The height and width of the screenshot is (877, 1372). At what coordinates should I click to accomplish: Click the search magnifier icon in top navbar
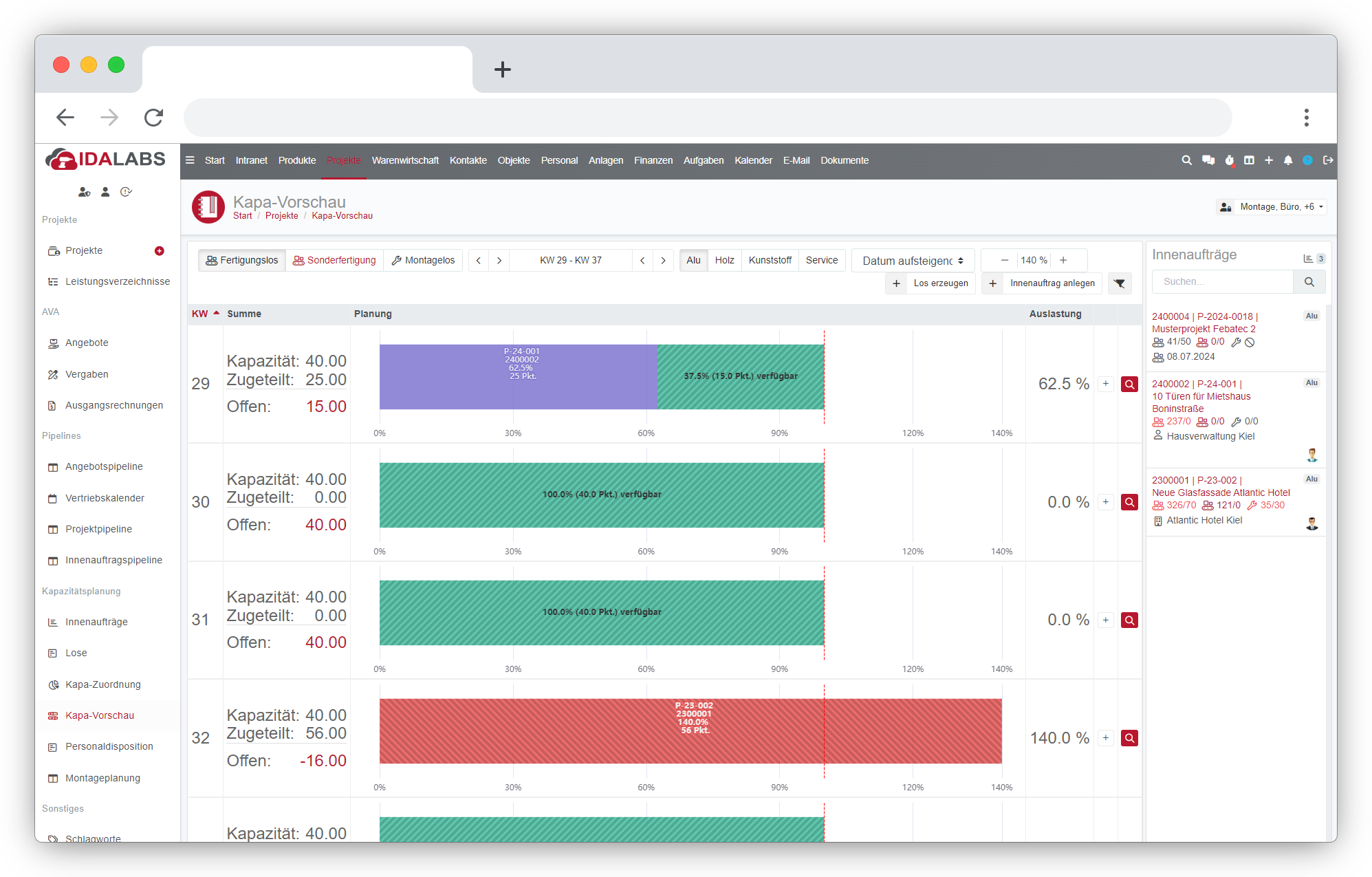point(1186,160)
